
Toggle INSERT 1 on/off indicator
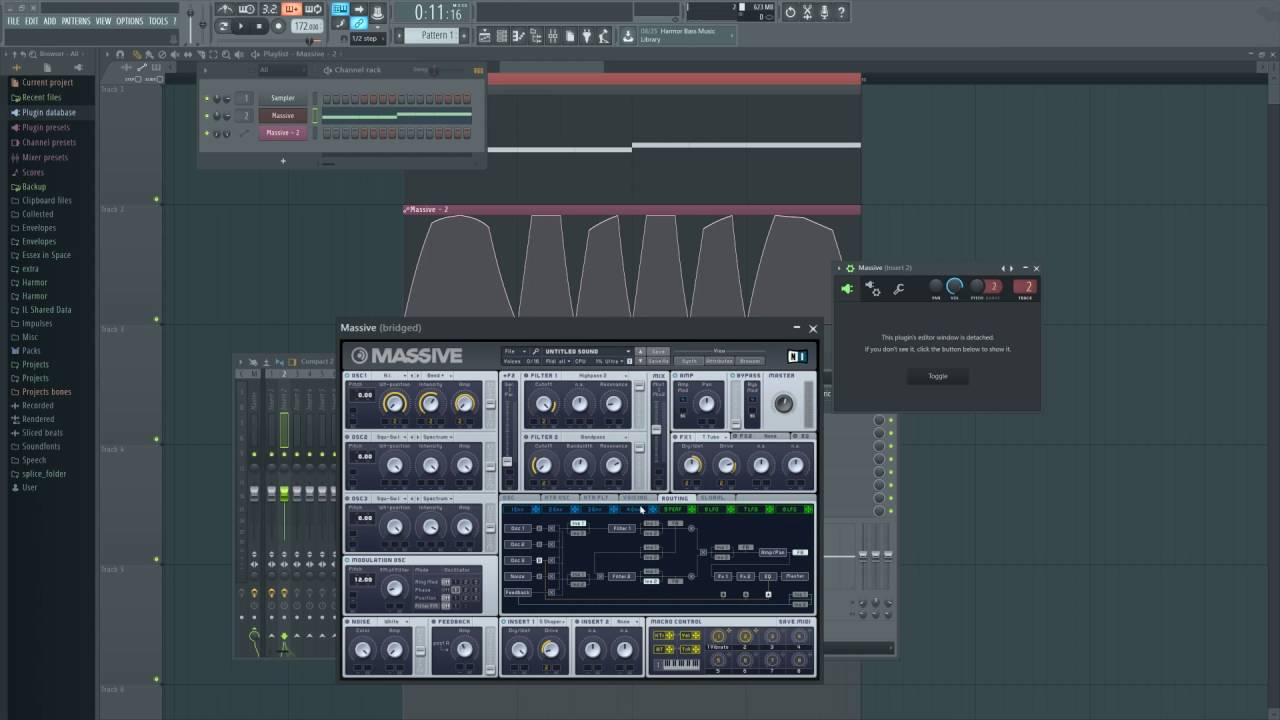coord(505,622)
